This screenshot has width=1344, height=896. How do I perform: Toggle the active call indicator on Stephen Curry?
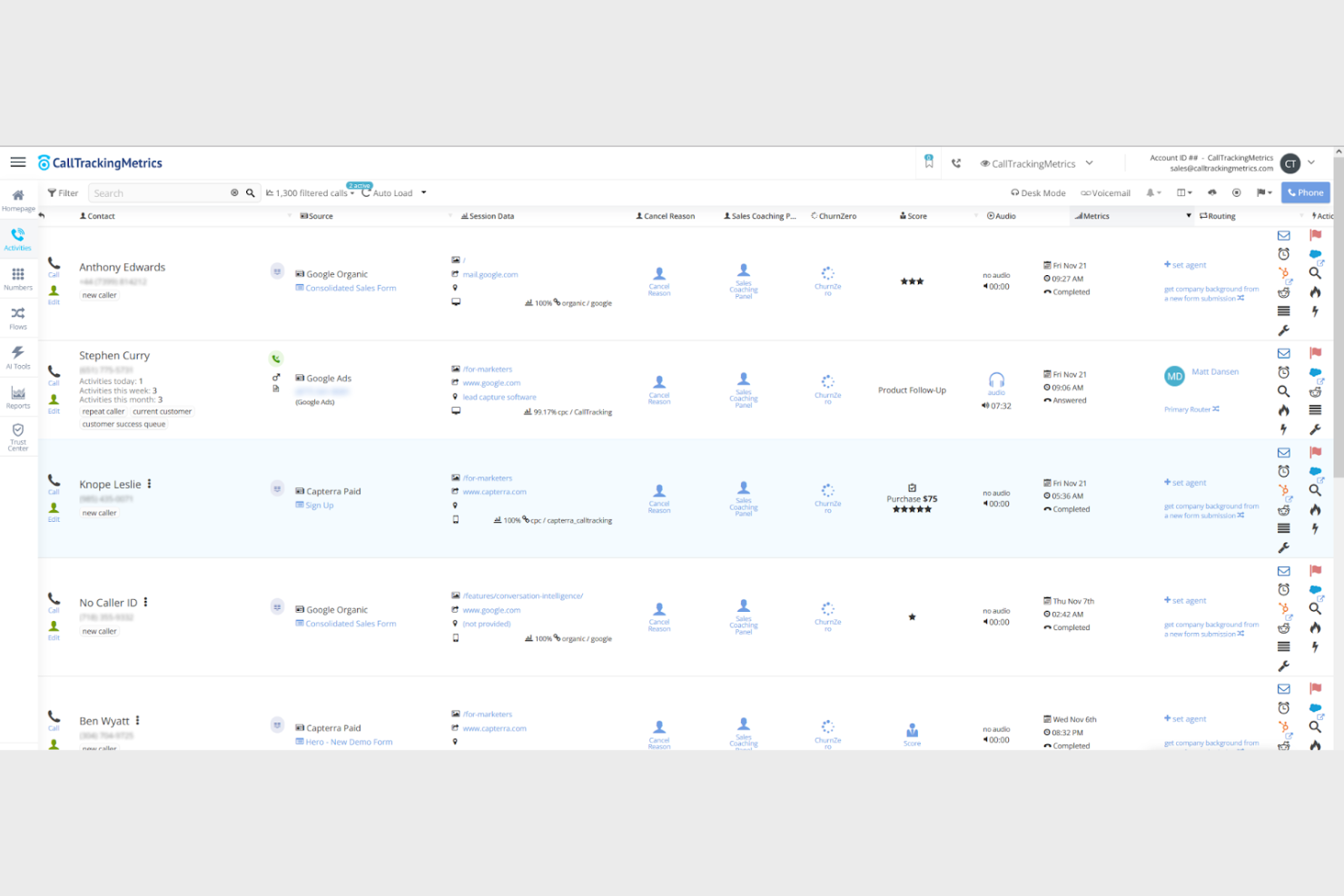click(x=276, y=358)
